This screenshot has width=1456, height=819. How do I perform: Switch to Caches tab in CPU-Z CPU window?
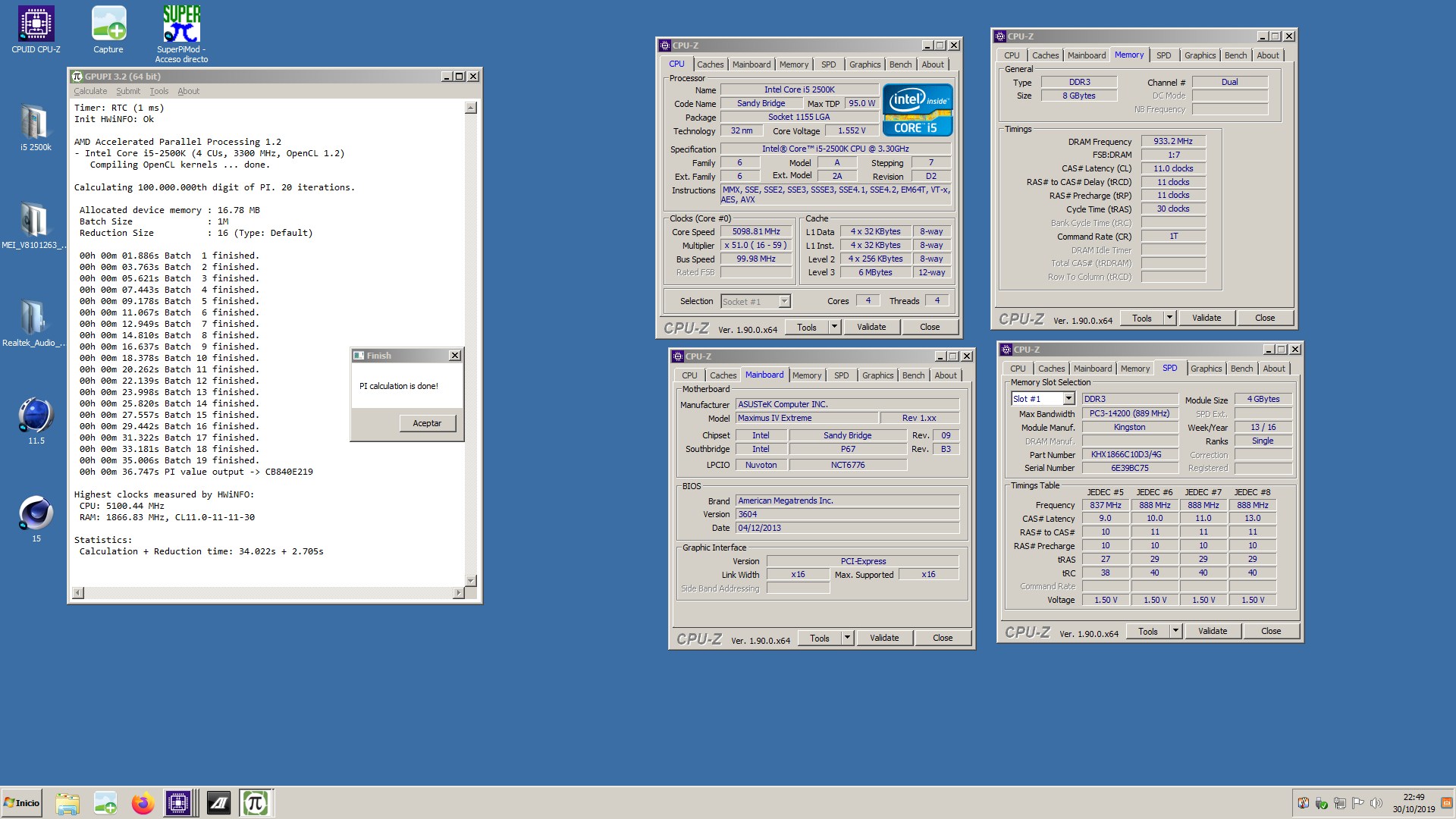710,64
